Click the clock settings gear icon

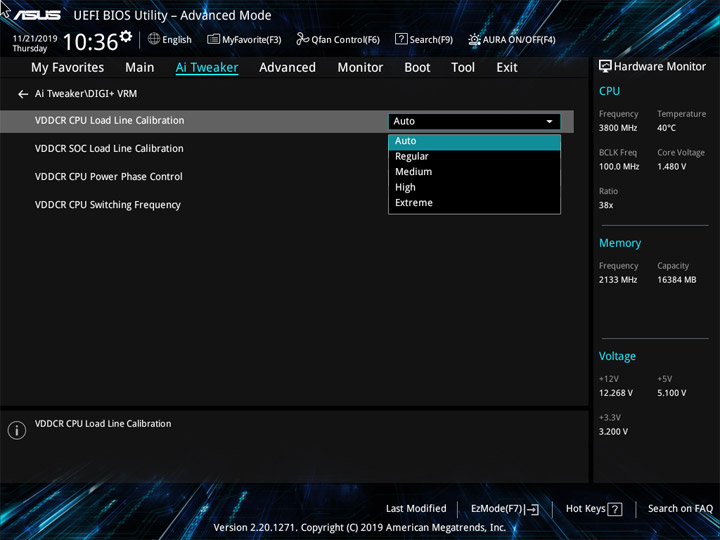125,35
